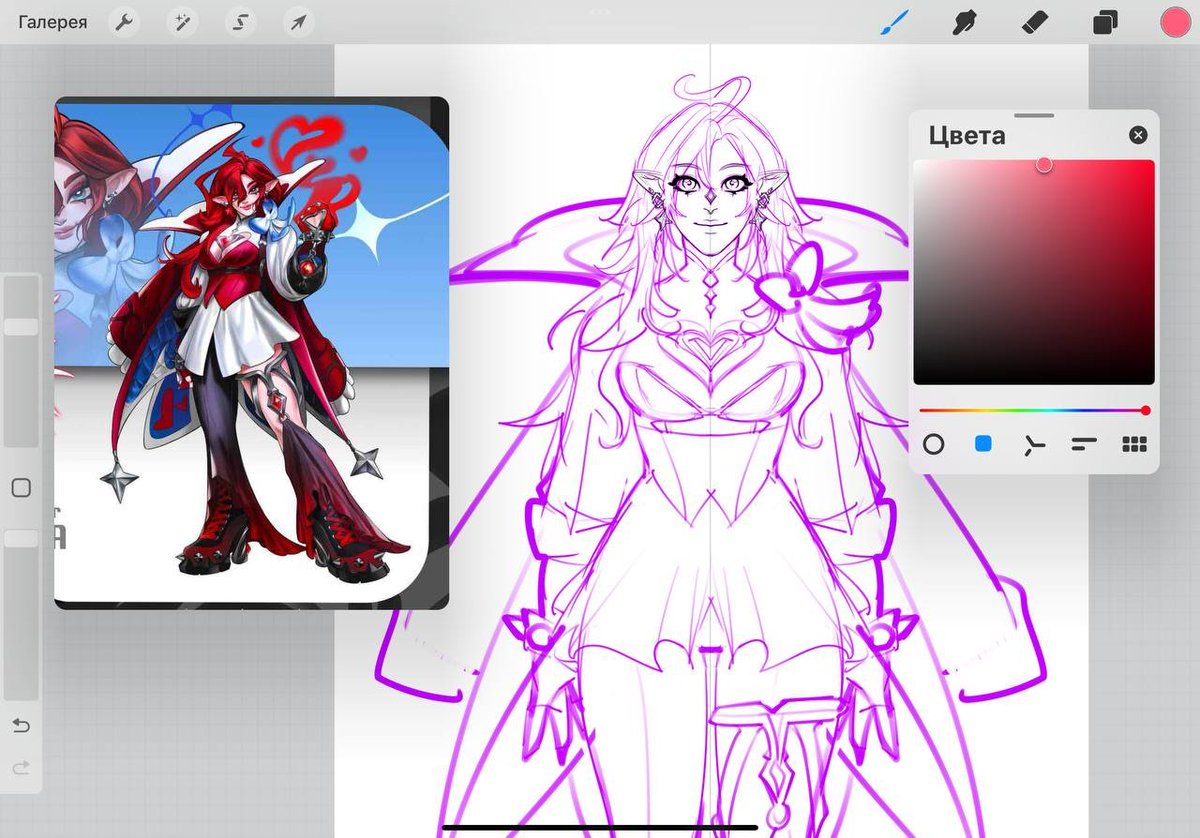Activate the Selection S tool
Screen dimensions: 1200x838
tap(240, 22)
